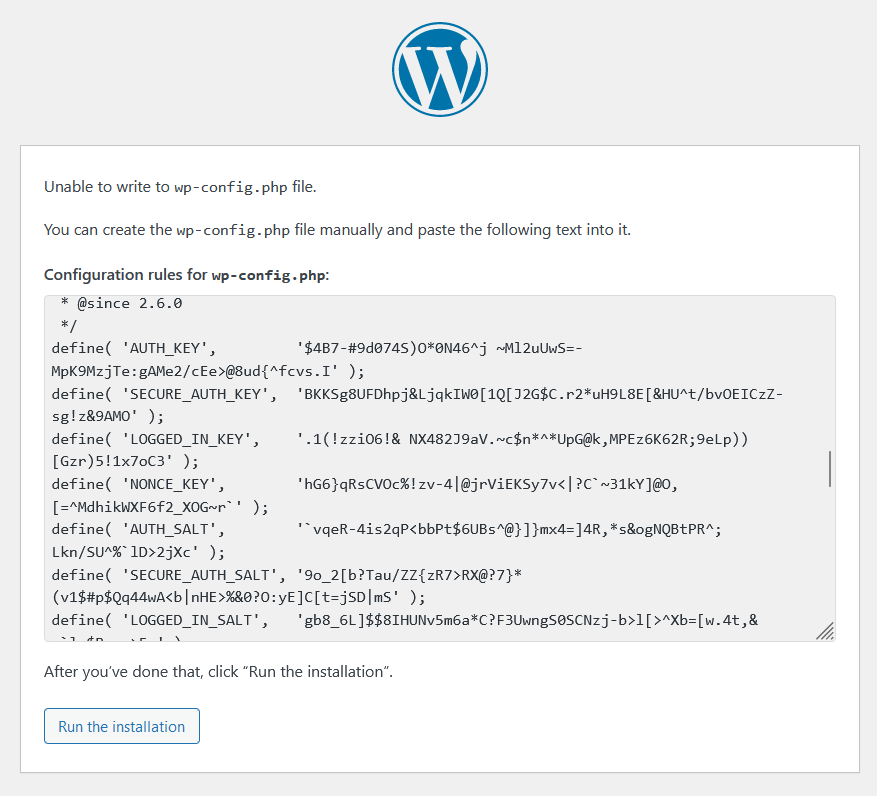The image size is (877, 796).
Task: Click the comment closing '*/' line
Action: point(69,326)
